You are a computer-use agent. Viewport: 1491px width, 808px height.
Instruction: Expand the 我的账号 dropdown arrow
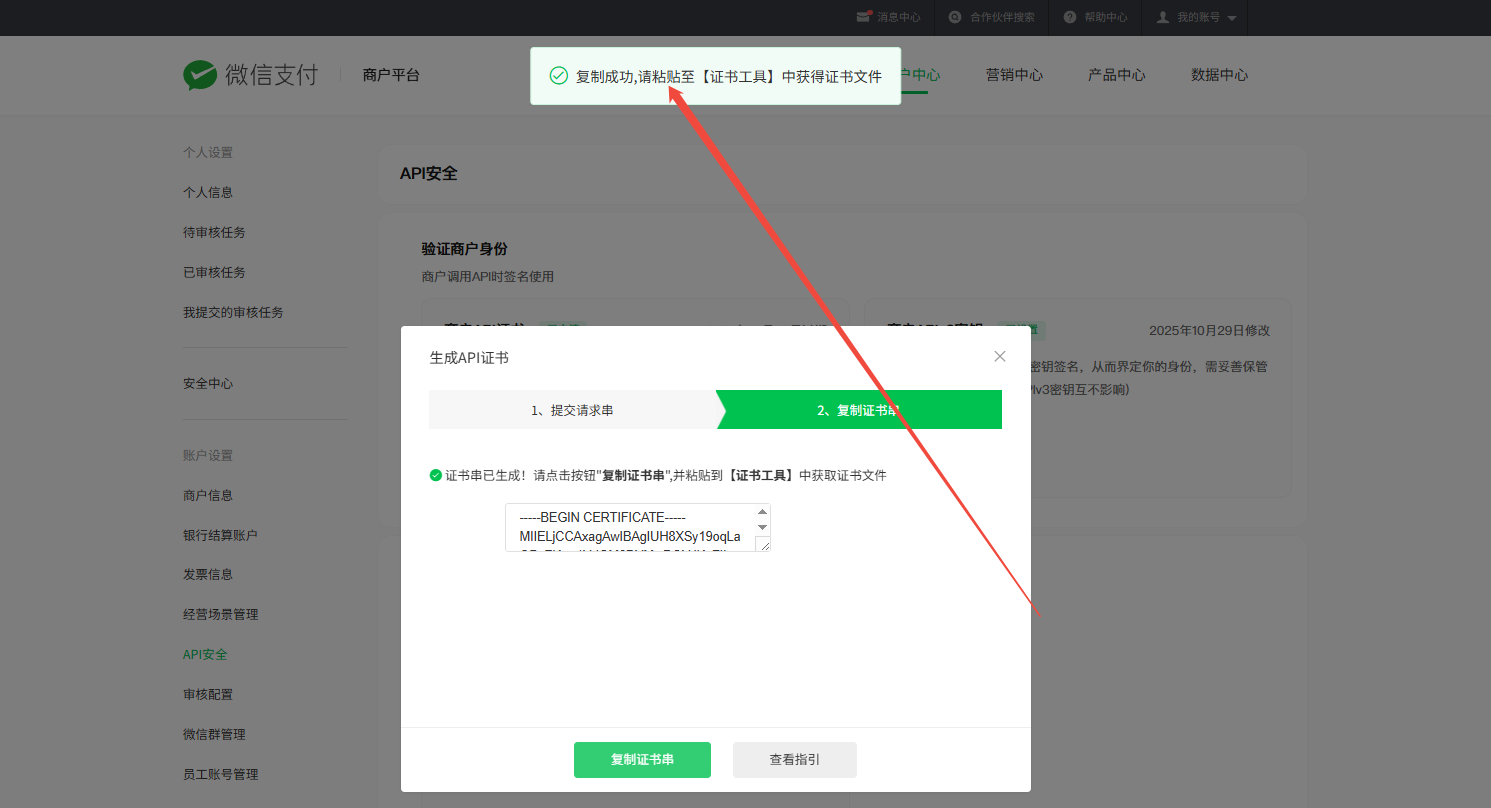coord(1231,18)
